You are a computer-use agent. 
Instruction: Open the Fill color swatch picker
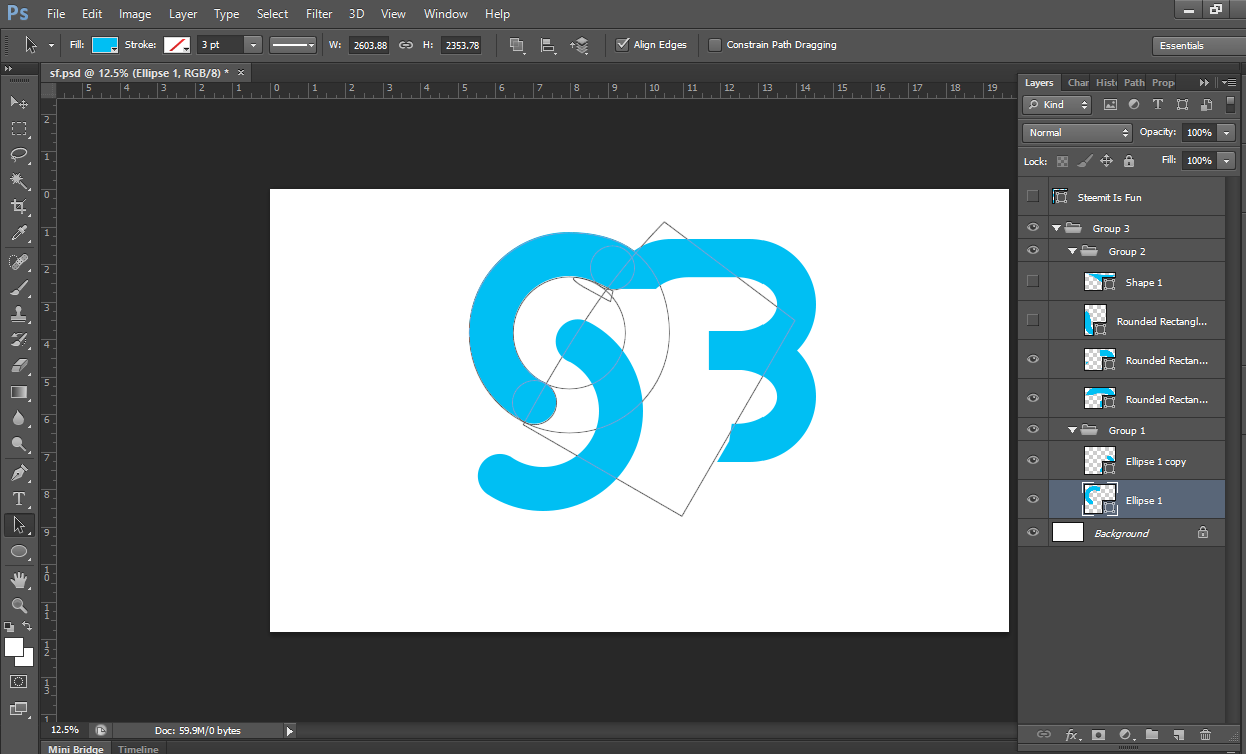(x=105, y=45)
